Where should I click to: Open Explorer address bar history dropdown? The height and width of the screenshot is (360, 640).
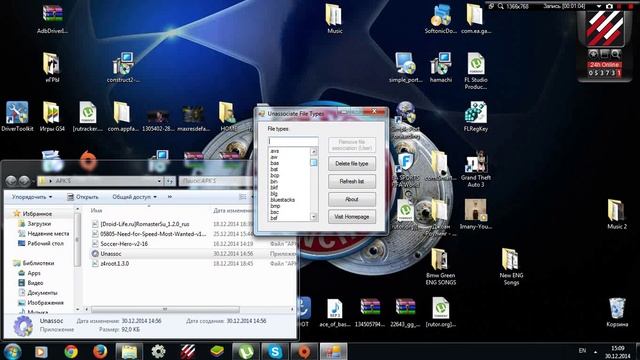[160, 181]
